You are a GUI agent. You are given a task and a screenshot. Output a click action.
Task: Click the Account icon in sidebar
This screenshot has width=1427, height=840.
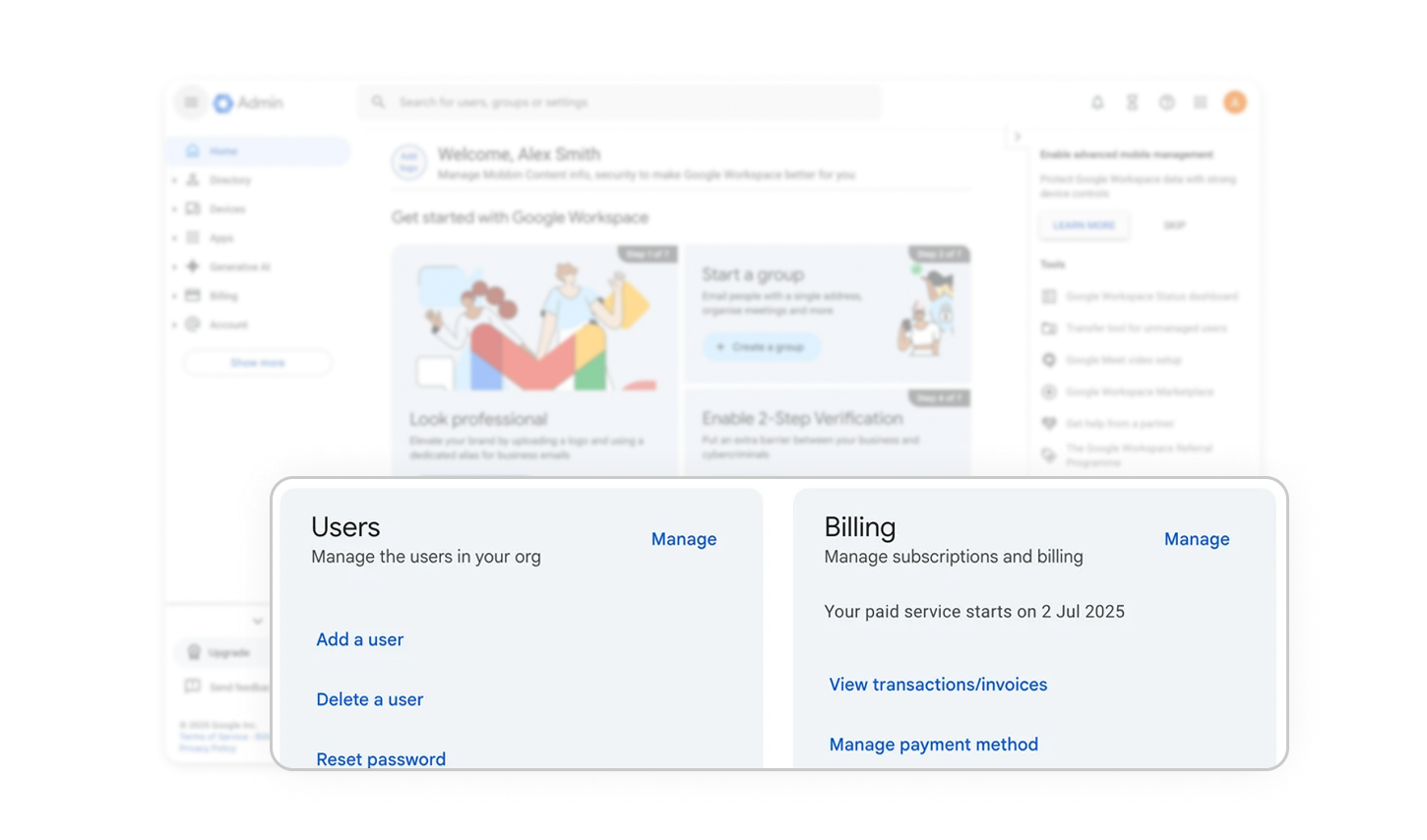click(193, 324)
